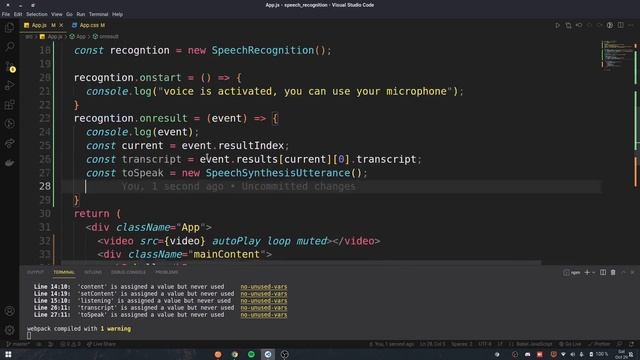Open the Docker whale icon in activity bar
This screenshot has height=360, width=640.
(9, 163)
